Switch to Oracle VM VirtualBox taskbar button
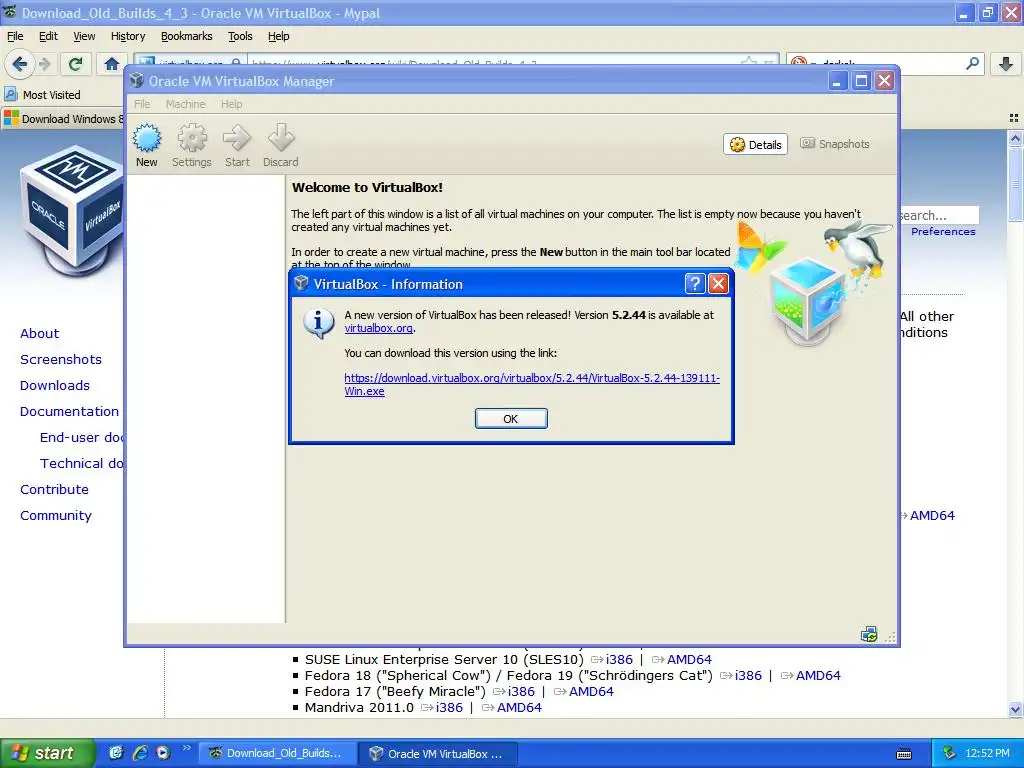The image size is (1024, 768). pyautogui.click(x=438, y=753)
